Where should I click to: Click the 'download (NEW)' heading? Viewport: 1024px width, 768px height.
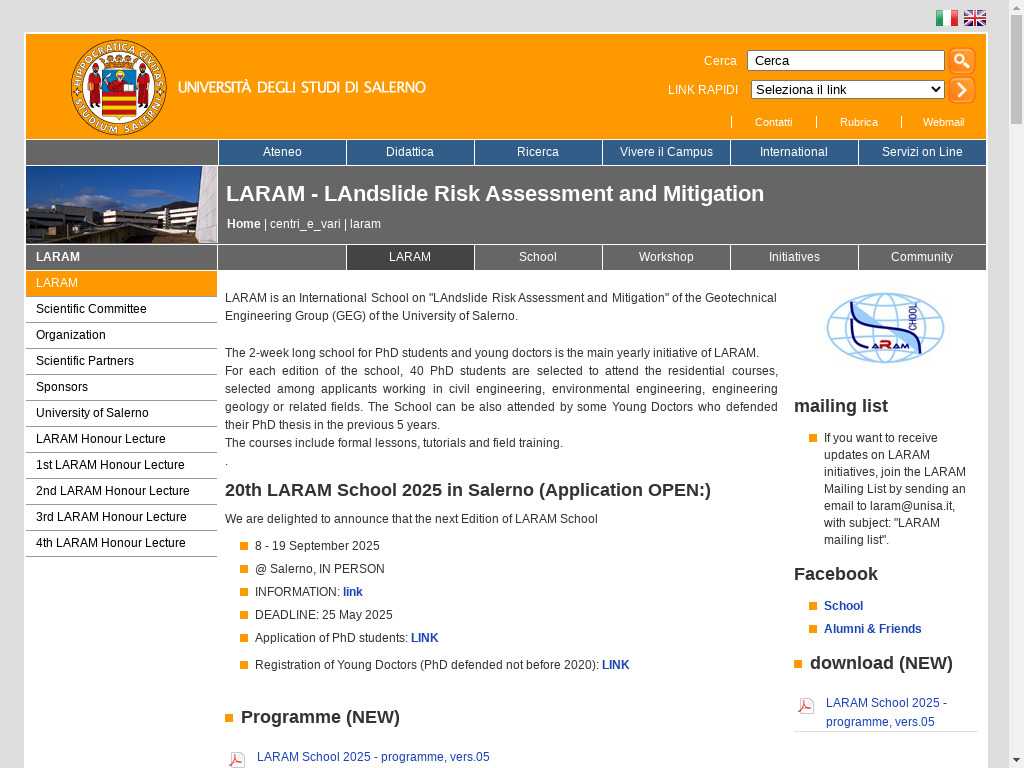[x=881, y=664]
